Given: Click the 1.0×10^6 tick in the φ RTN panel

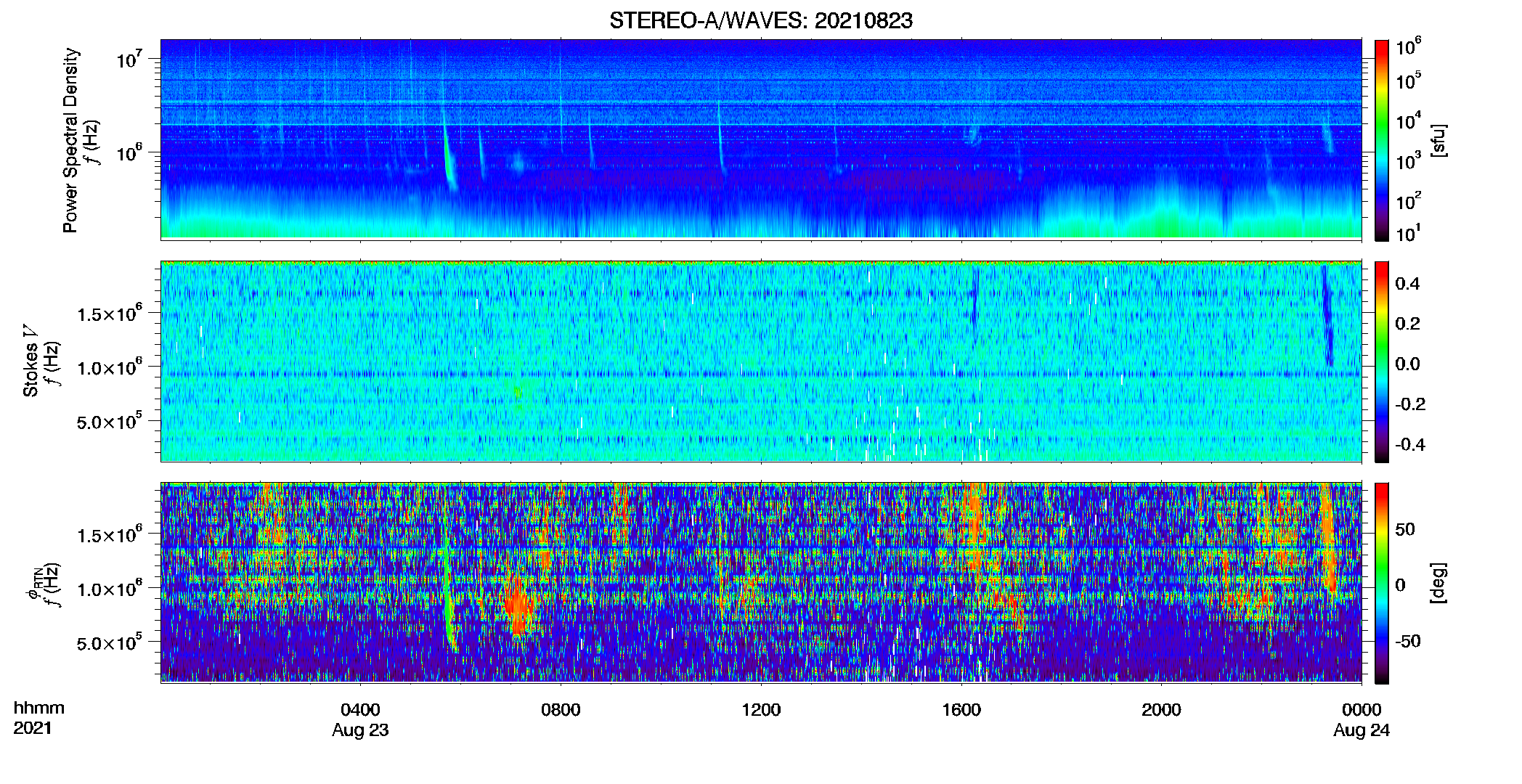Looking at the screenshot, I should coord(110,589).
